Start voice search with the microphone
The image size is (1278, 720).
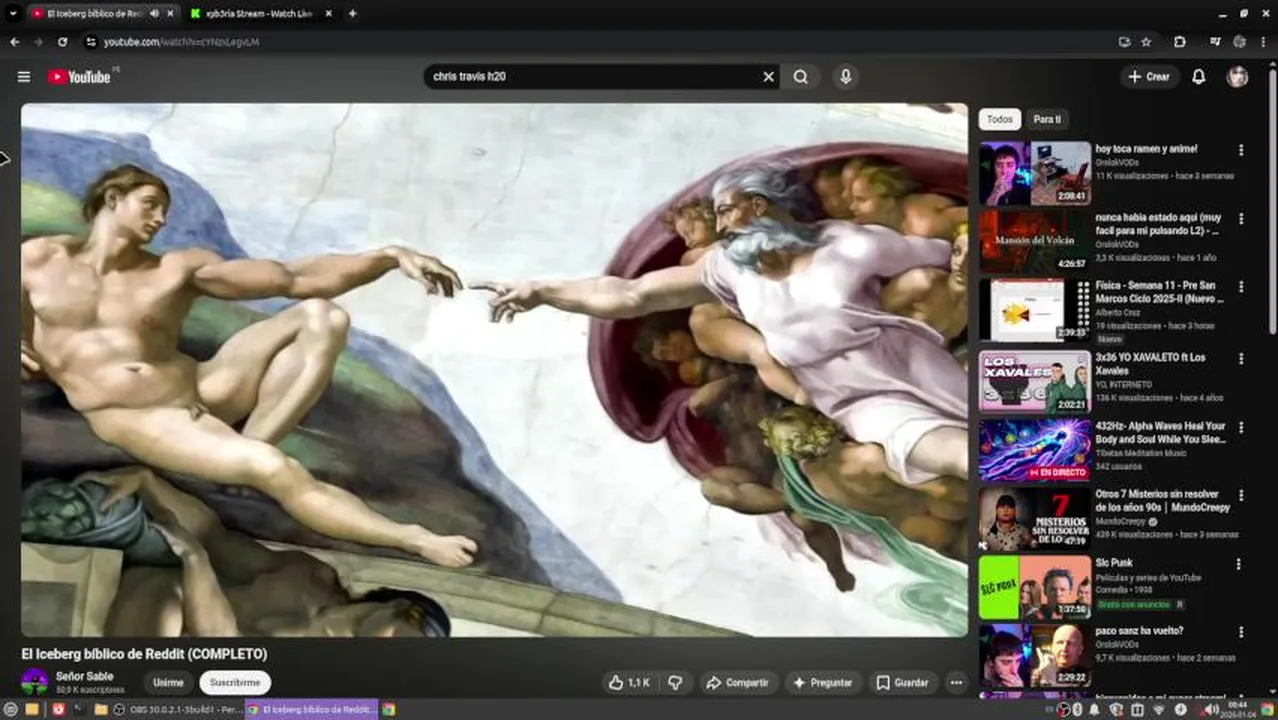(x=846, y=76)
